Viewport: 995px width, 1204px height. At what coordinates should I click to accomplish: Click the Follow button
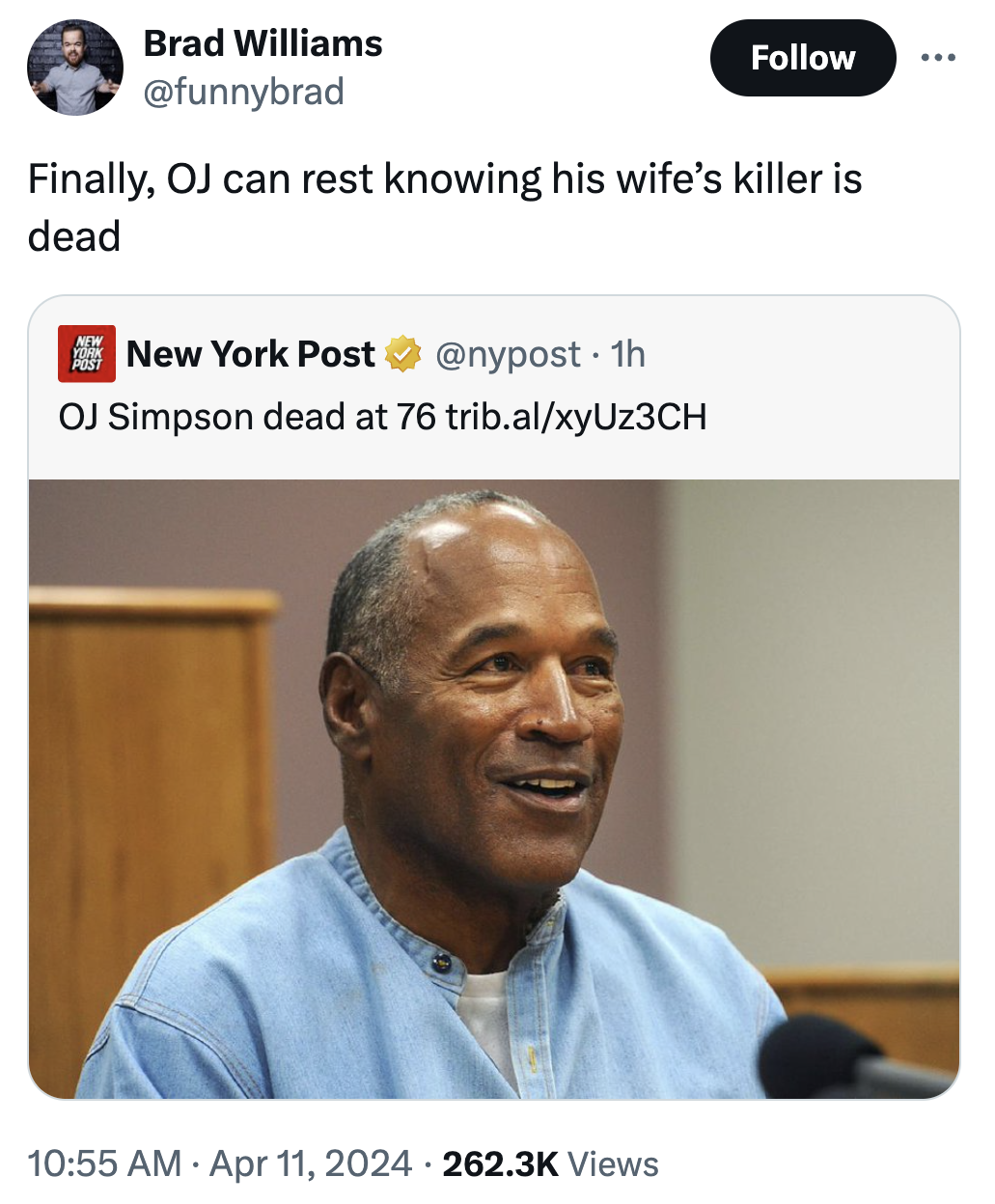(803, 58)
